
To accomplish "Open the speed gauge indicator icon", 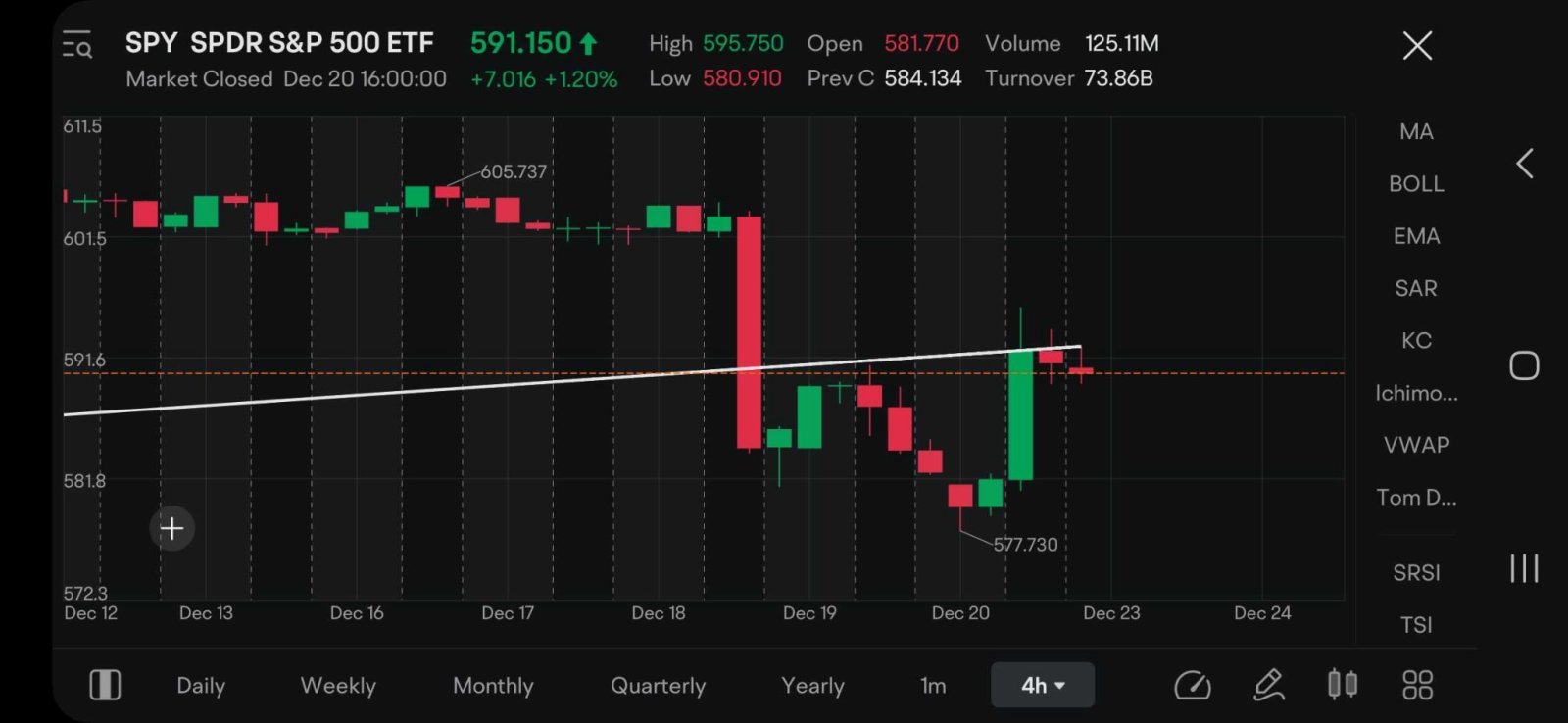I will point(1193,685).
